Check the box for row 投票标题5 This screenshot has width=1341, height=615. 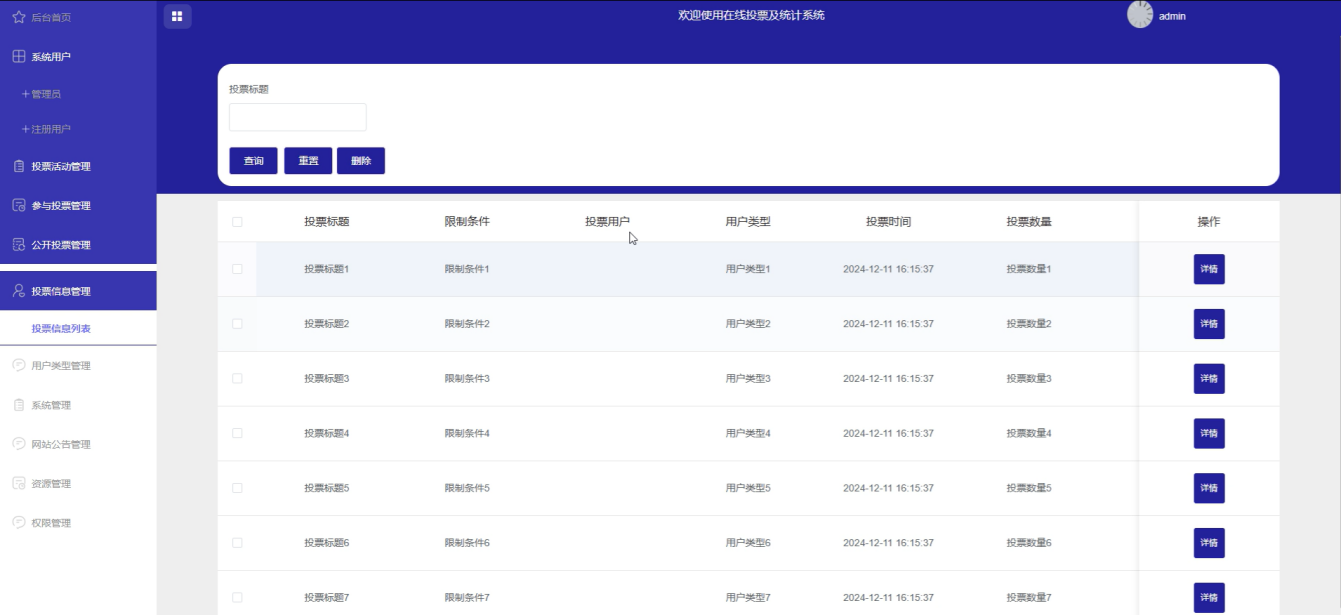pos(237,488)
